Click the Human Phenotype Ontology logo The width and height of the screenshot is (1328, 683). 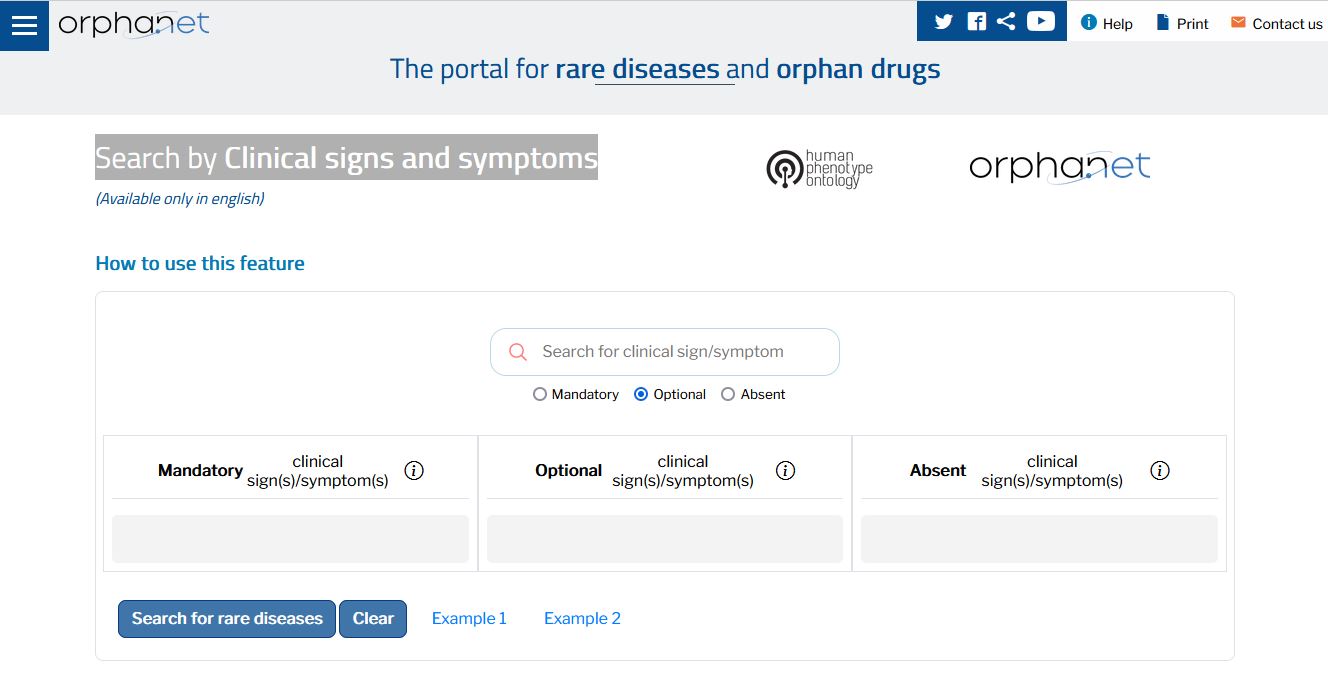pyautogui.click(x=819, y=168)
